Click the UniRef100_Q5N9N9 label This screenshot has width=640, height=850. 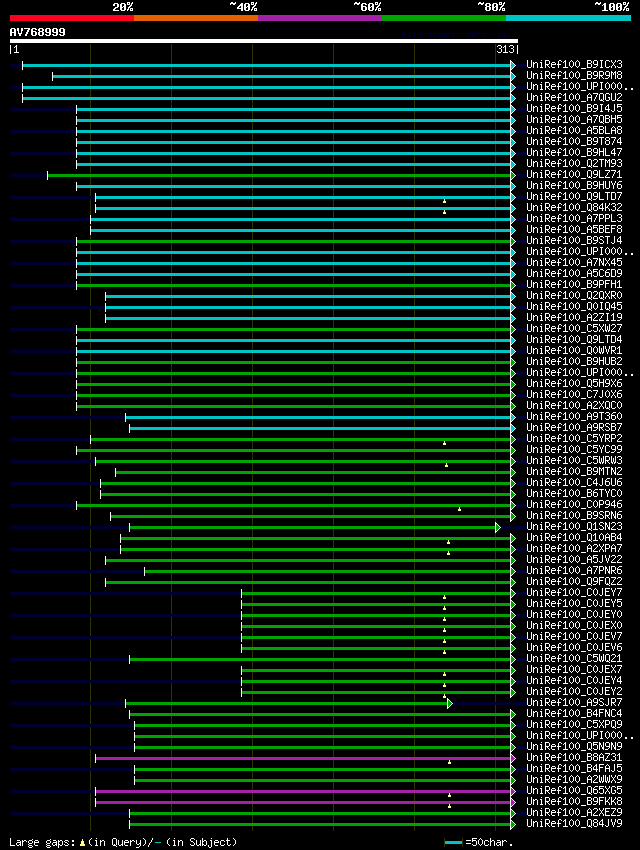(x=574, y=746)
